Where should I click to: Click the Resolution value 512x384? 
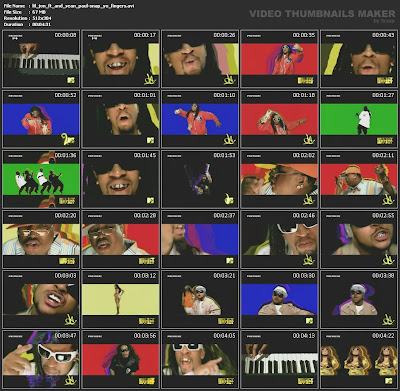tap(42, 18)
